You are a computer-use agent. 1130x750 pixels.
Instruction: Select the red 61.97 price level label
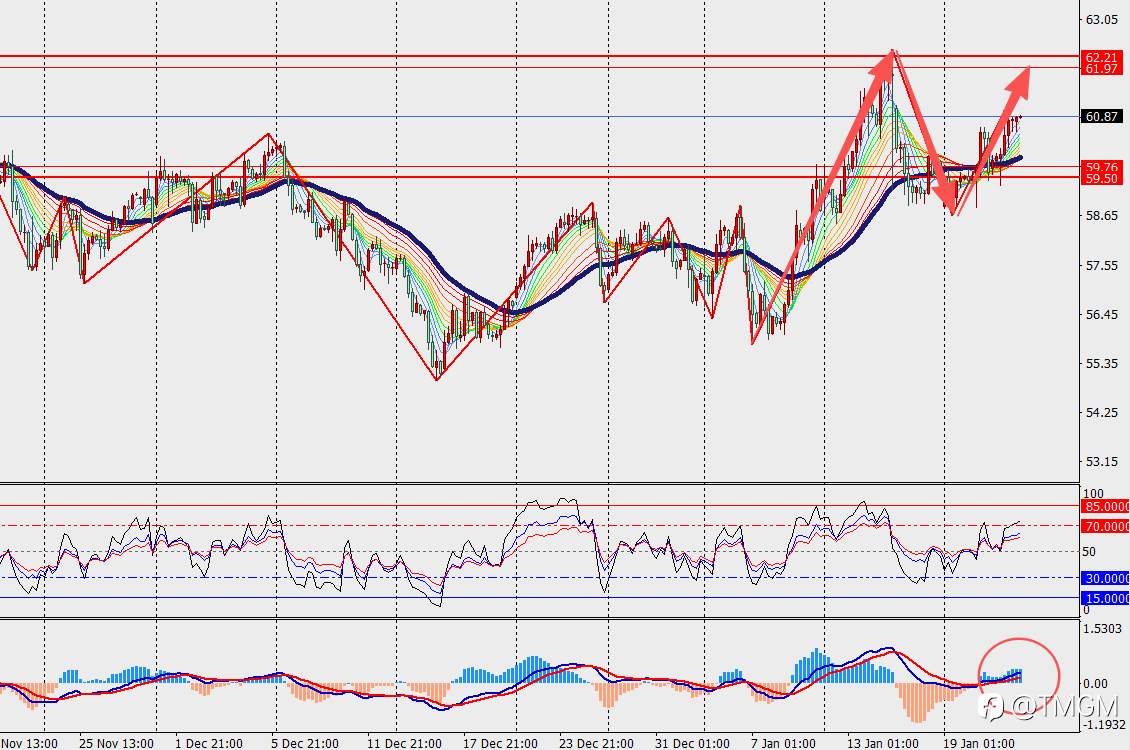tap(1101, 68)
